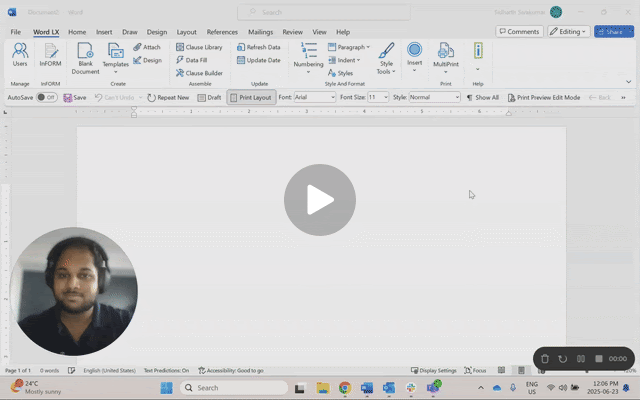
Task: Open the Blank Document tool
Action: tap(85, 57)
